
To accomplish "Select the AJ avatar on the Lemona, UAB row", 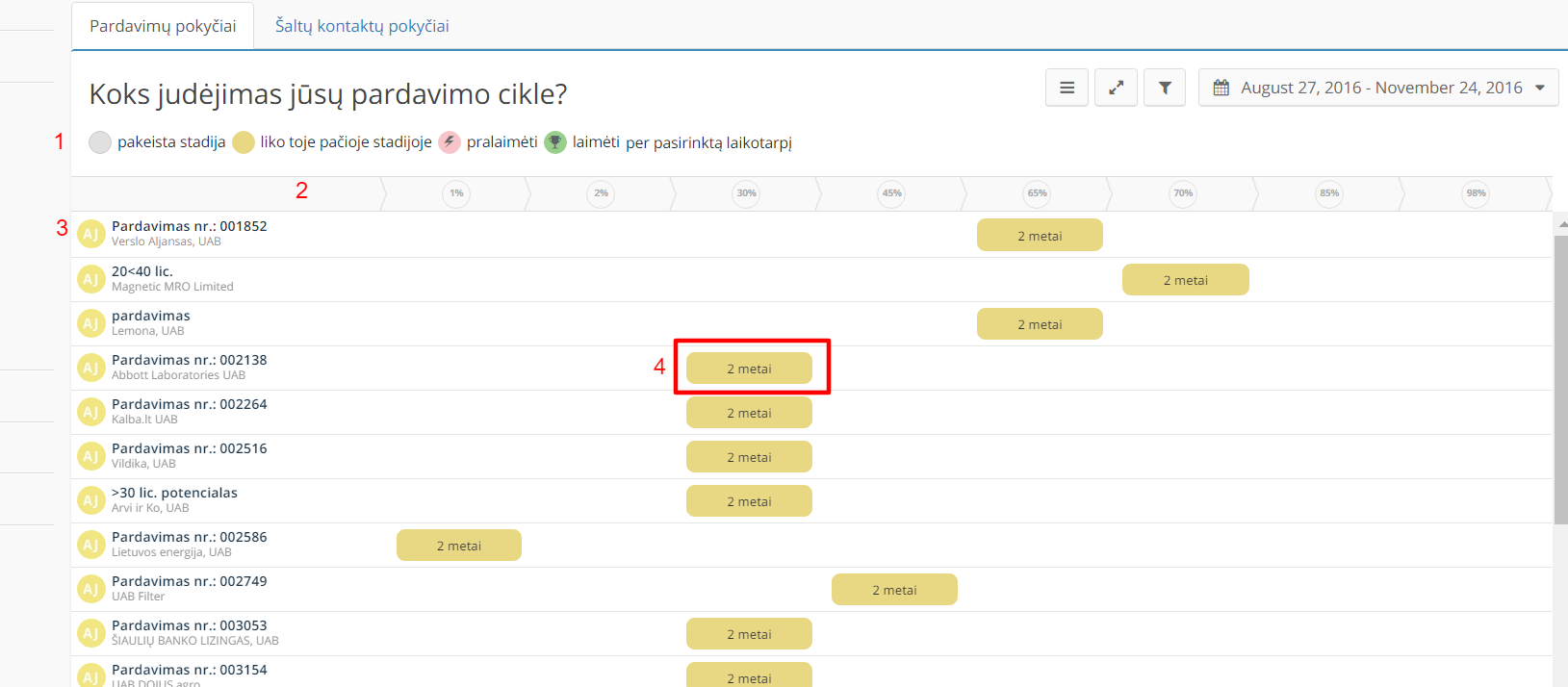I will pyautogui.click(x=90, y=323).
